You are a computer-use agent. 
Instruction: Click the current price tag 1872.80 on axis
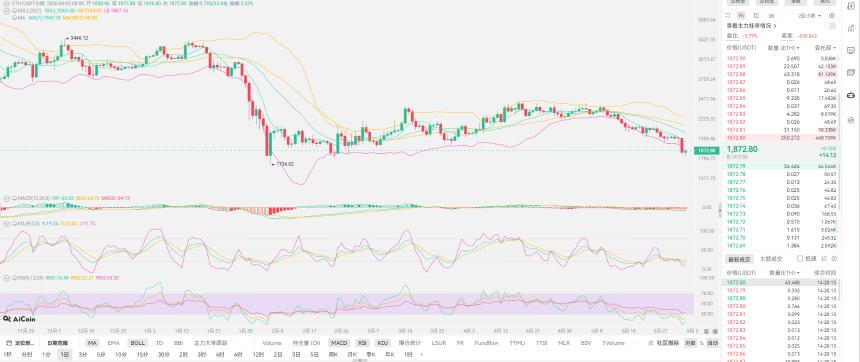click(706, 150)
